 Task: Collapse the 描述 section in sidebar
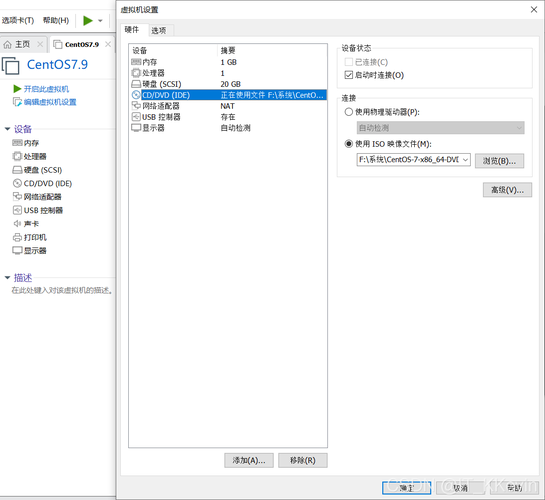[7, 278]
